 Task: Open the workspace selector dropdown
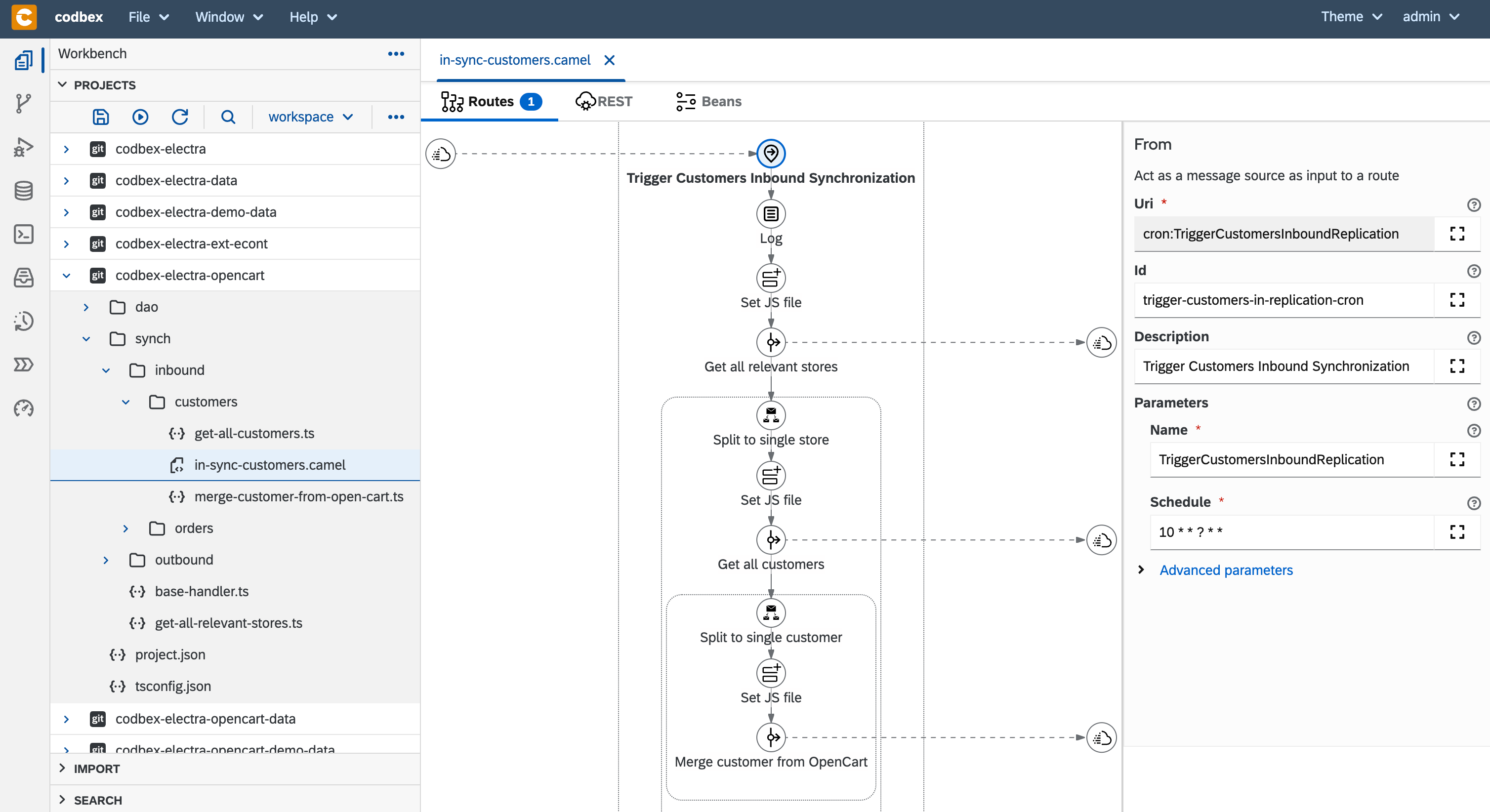click(x=311, y=117)
